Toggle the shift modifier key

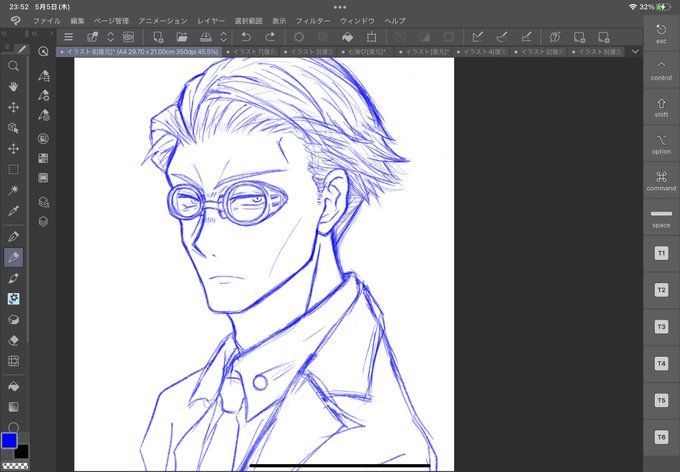point(661,108)
